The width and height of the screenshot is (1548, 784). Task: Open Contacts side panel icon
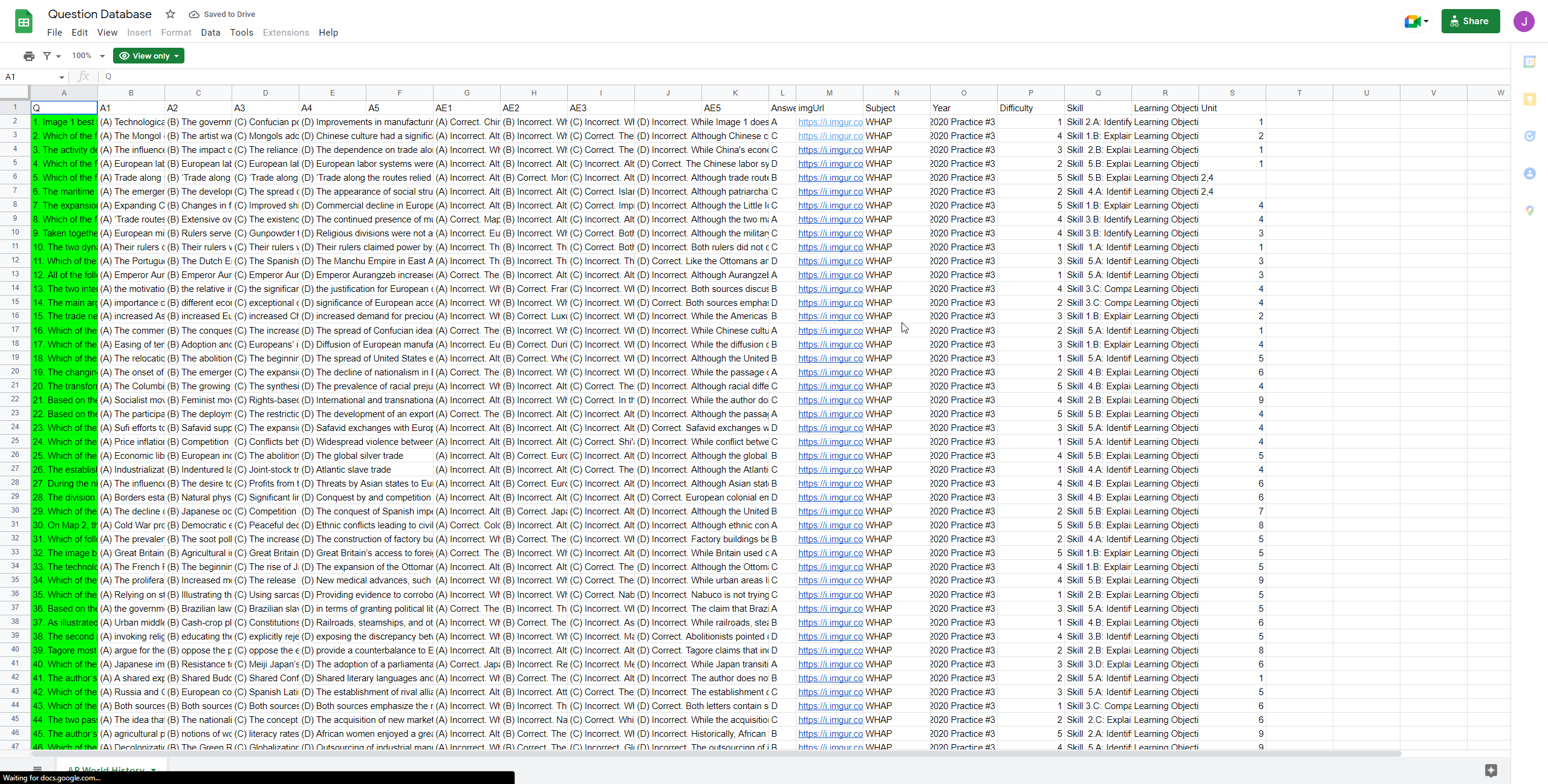(1529, 173)
